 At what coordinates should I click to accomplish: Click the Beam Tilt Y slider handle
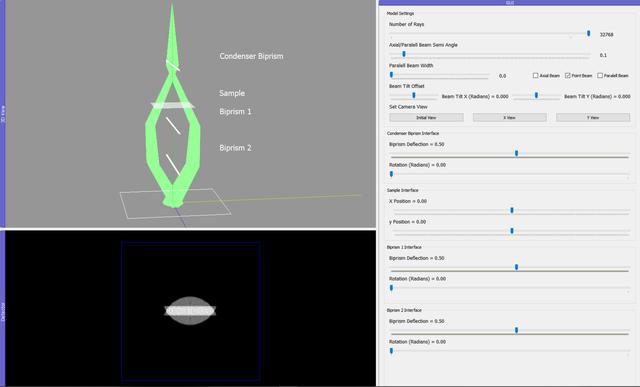point(536,95)
